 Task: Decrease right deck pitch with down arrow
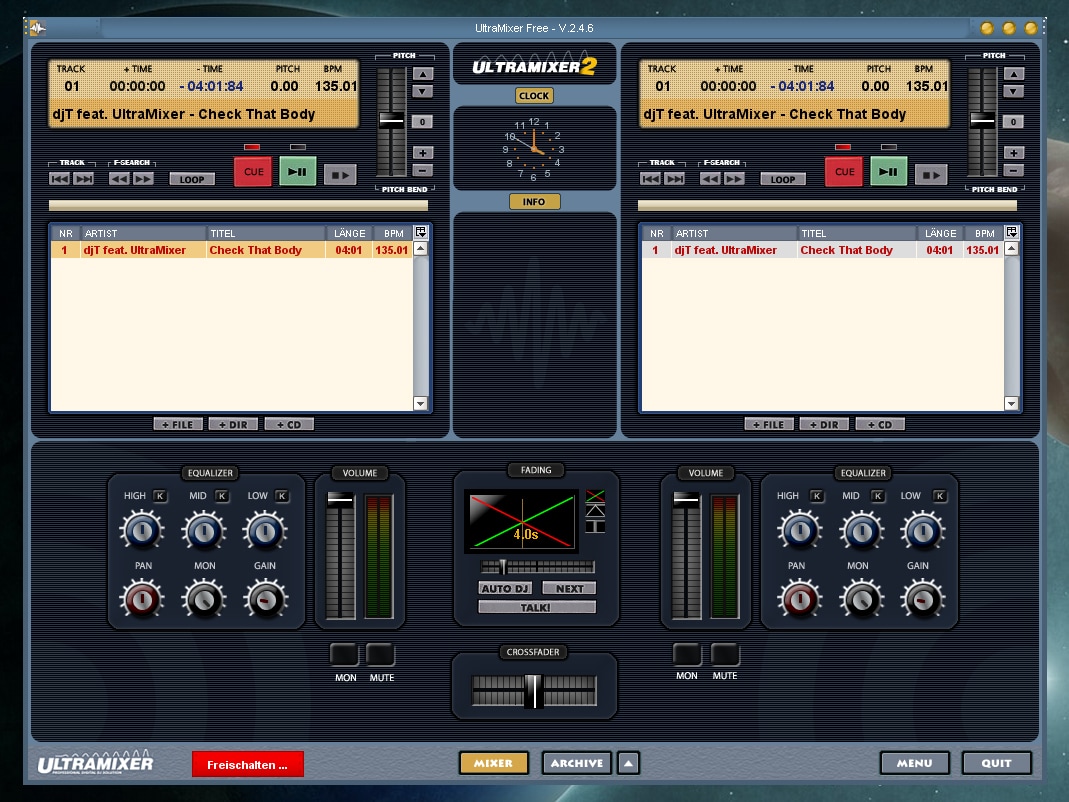click(1014, 91)
